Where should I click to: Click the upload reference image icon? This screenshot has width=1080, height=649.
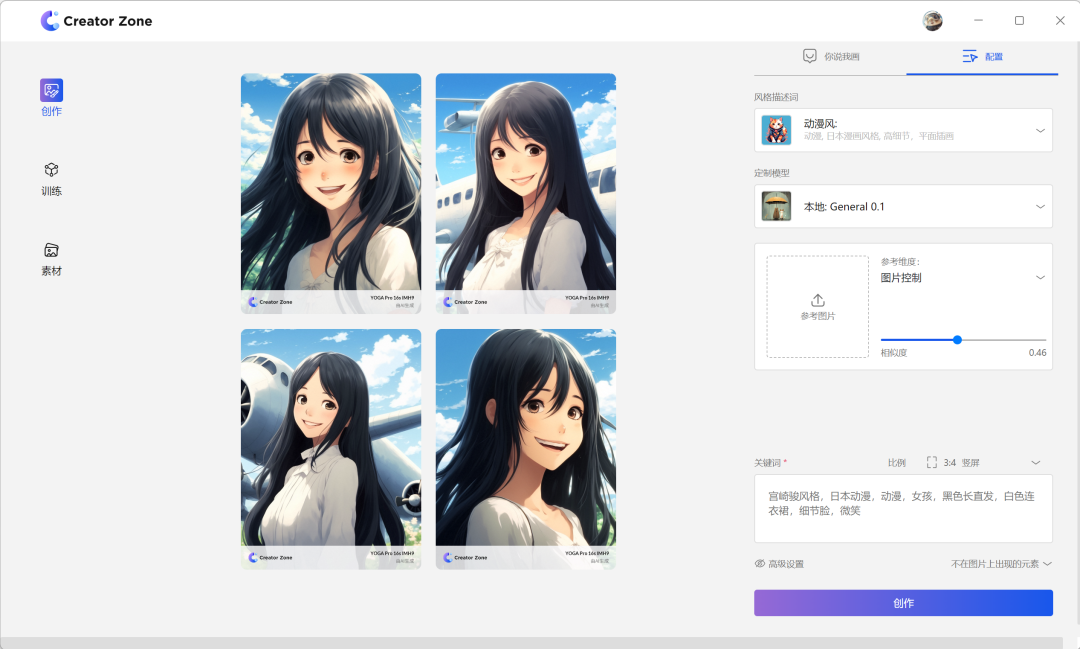coord(817,300)
